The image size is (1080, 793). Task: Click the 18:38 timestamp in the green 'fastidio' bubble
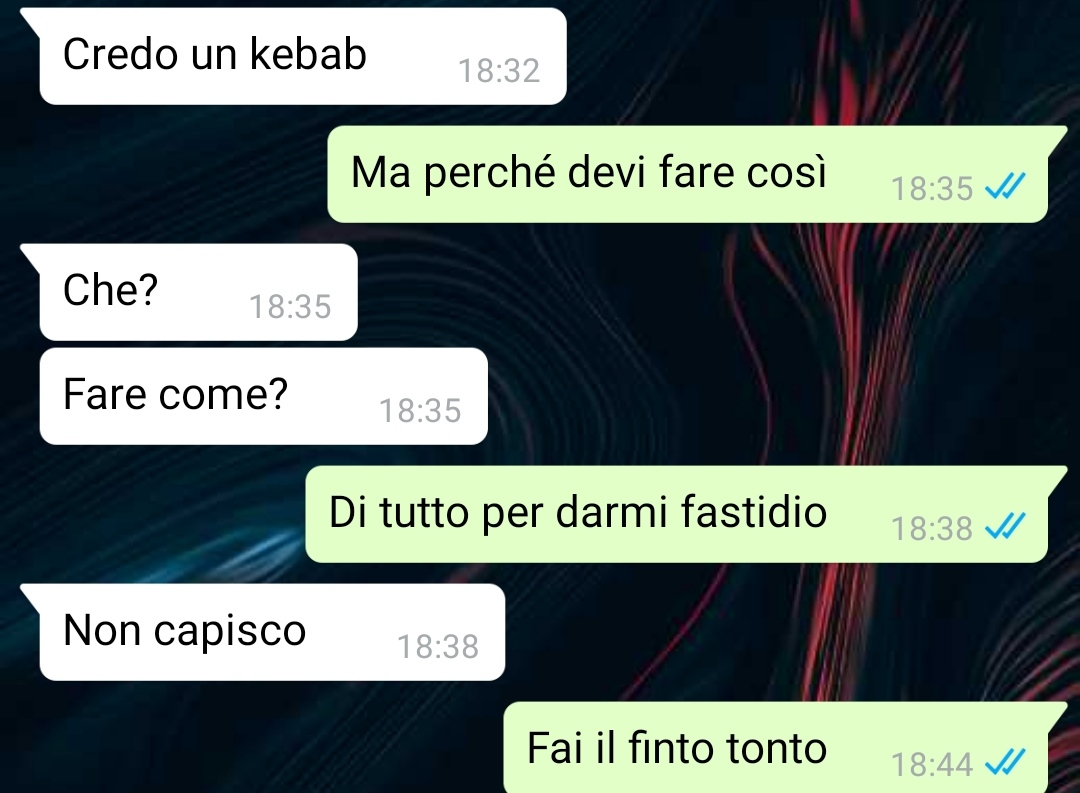point(932,529)
